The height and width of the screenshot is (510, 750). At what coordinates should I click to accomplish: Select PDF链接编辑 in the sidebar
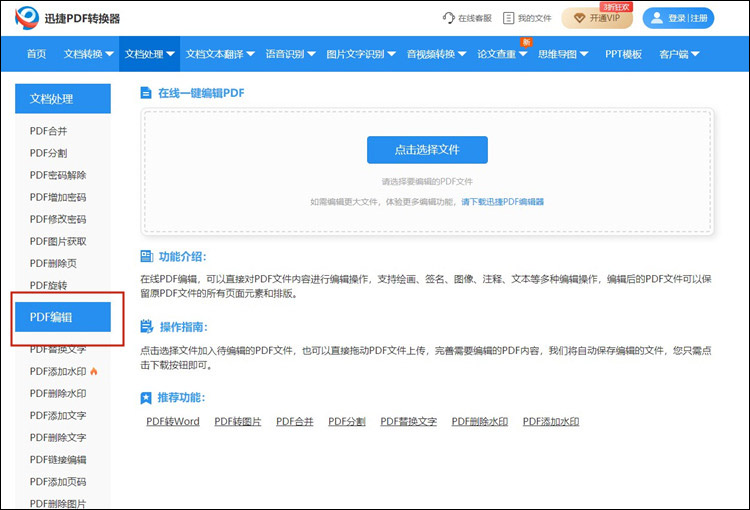point(58,459)
